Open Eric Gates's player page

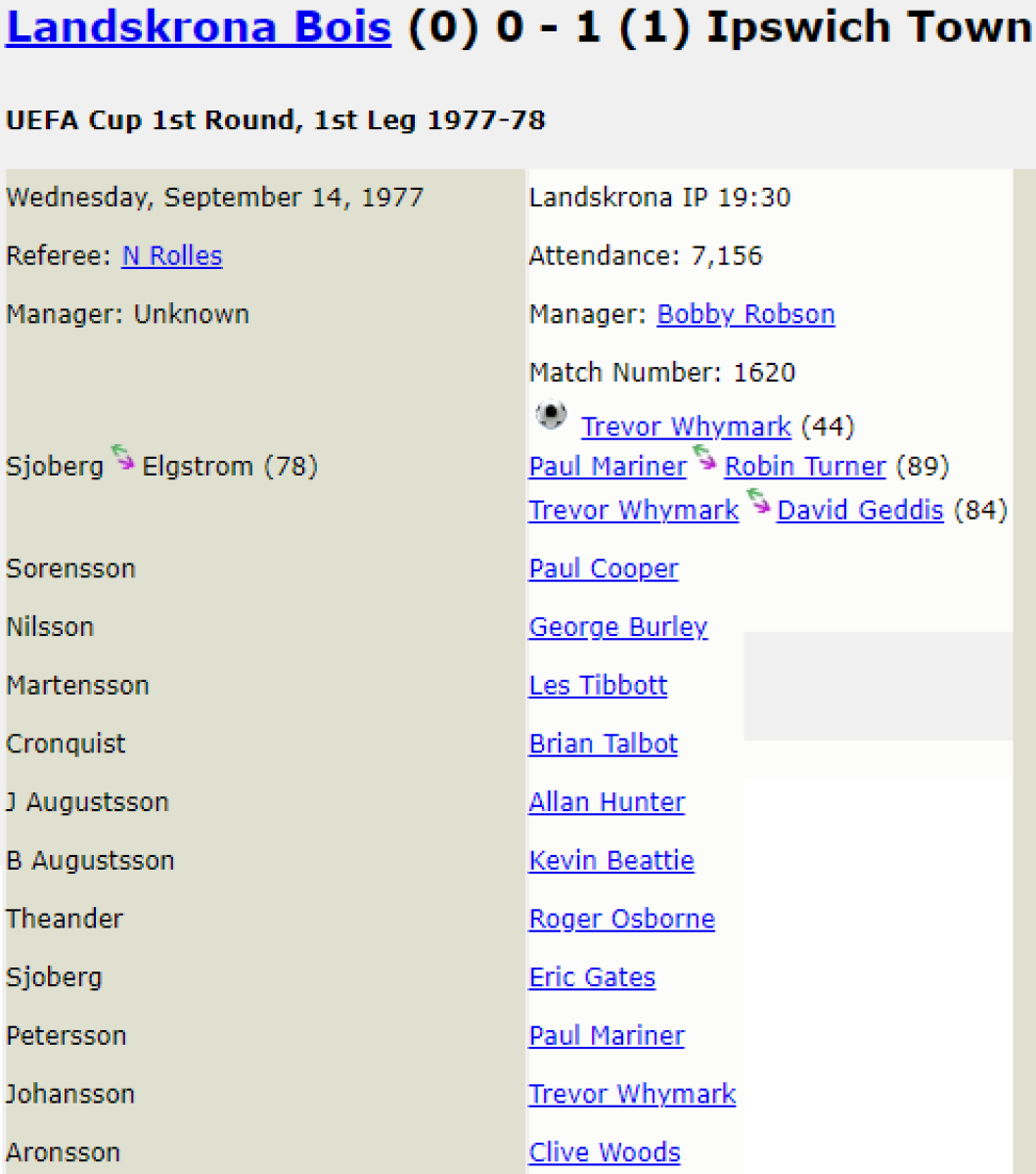592,978
